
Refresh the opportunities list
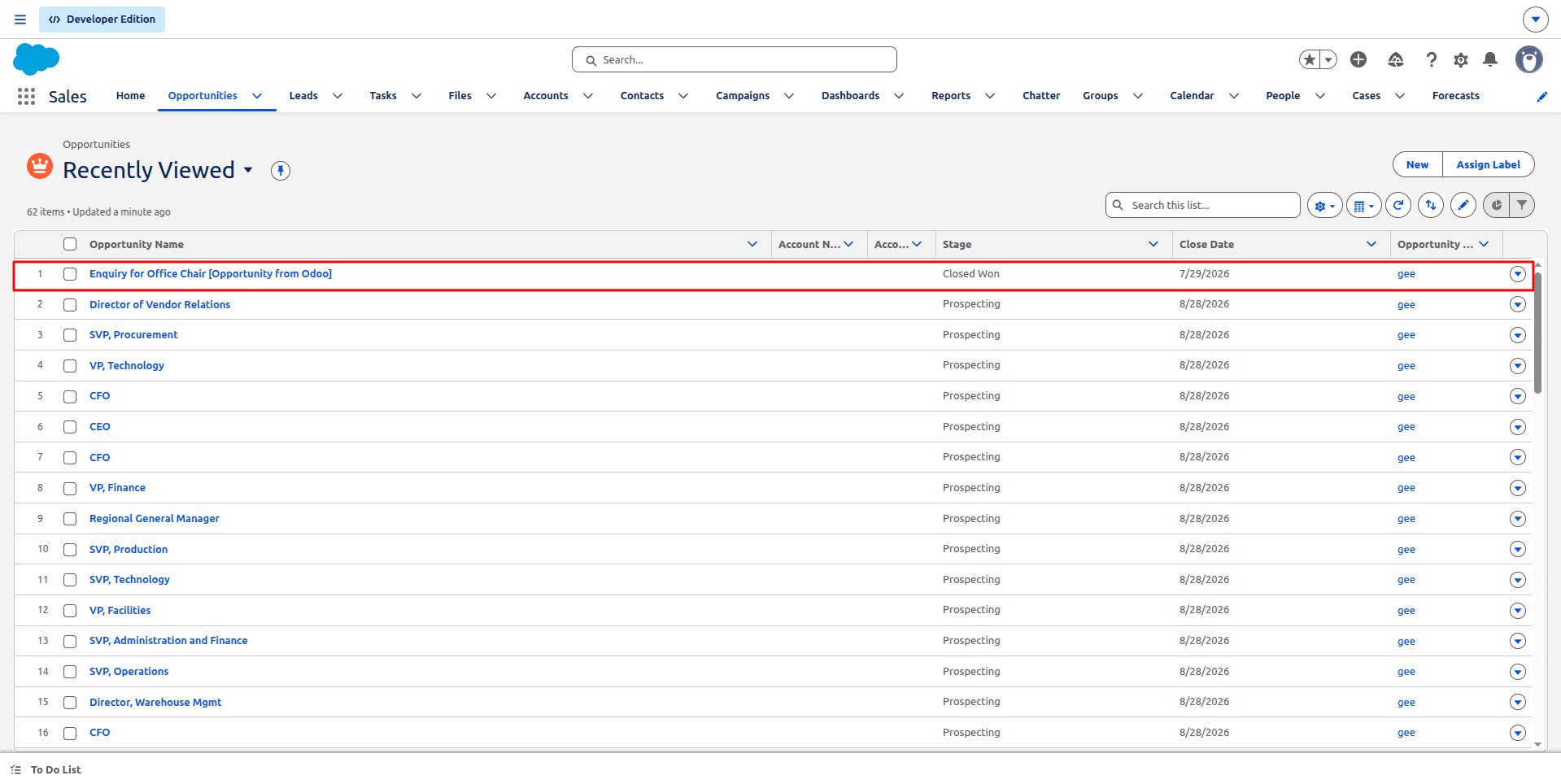tap(1398, 206)
